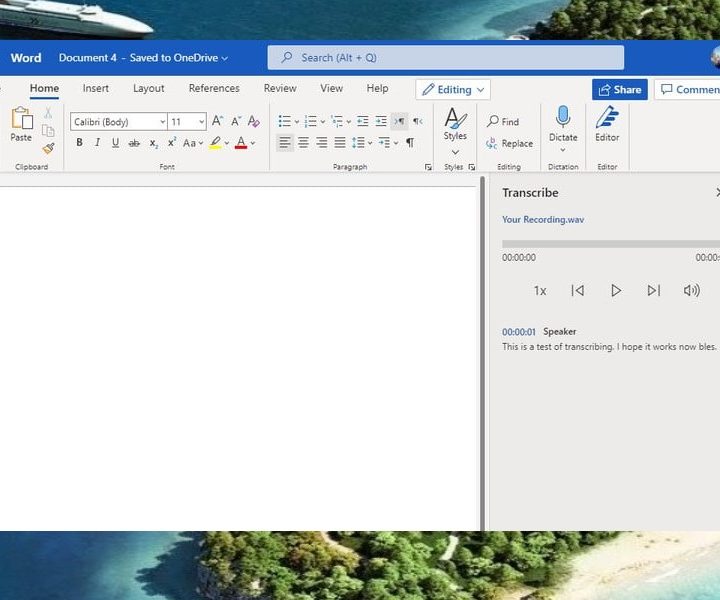This screenshot has width=720, height=600.
Task: Expand the multilevel list dropdown arrow
Action: (x=349, y=122)
